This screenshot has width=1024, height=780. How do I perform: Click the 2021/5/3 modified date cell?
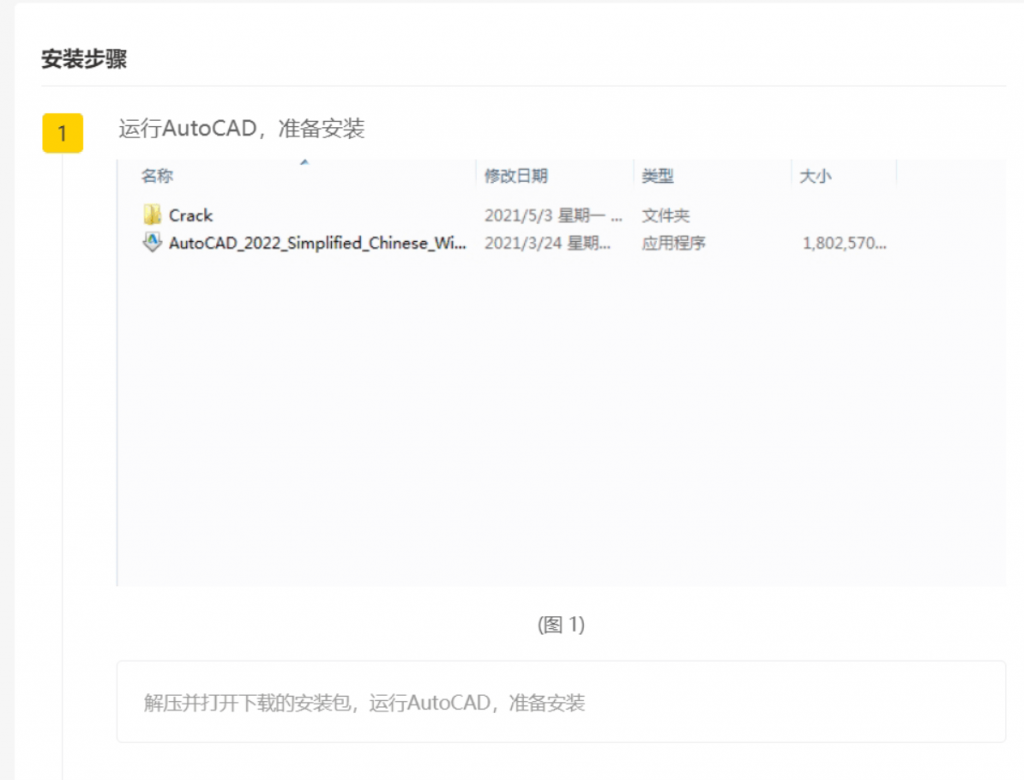[553, 215]
